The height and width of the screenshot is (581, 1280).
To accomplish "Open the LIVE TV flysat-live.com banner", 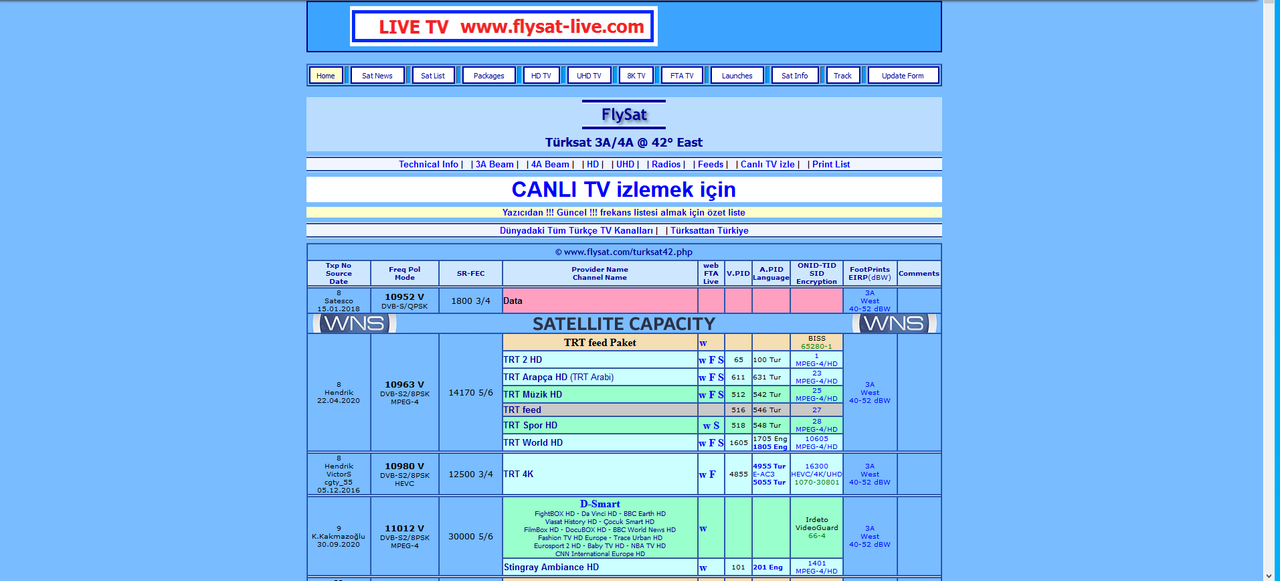I will pos(504,27).
